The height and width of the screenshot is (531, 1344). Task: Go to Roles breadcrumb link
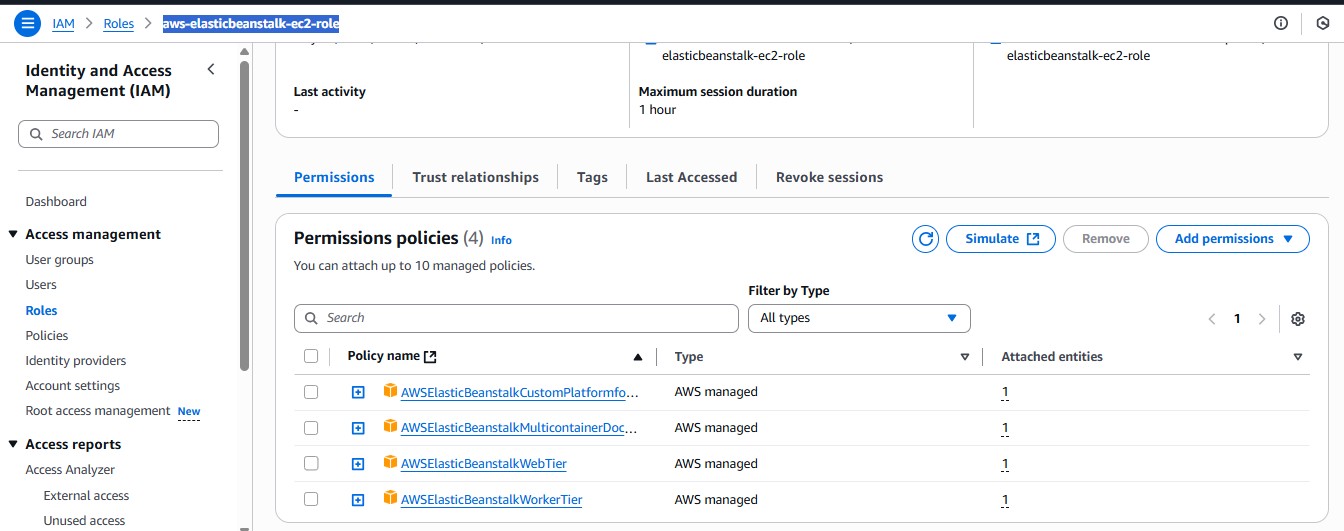coord(118,23)
